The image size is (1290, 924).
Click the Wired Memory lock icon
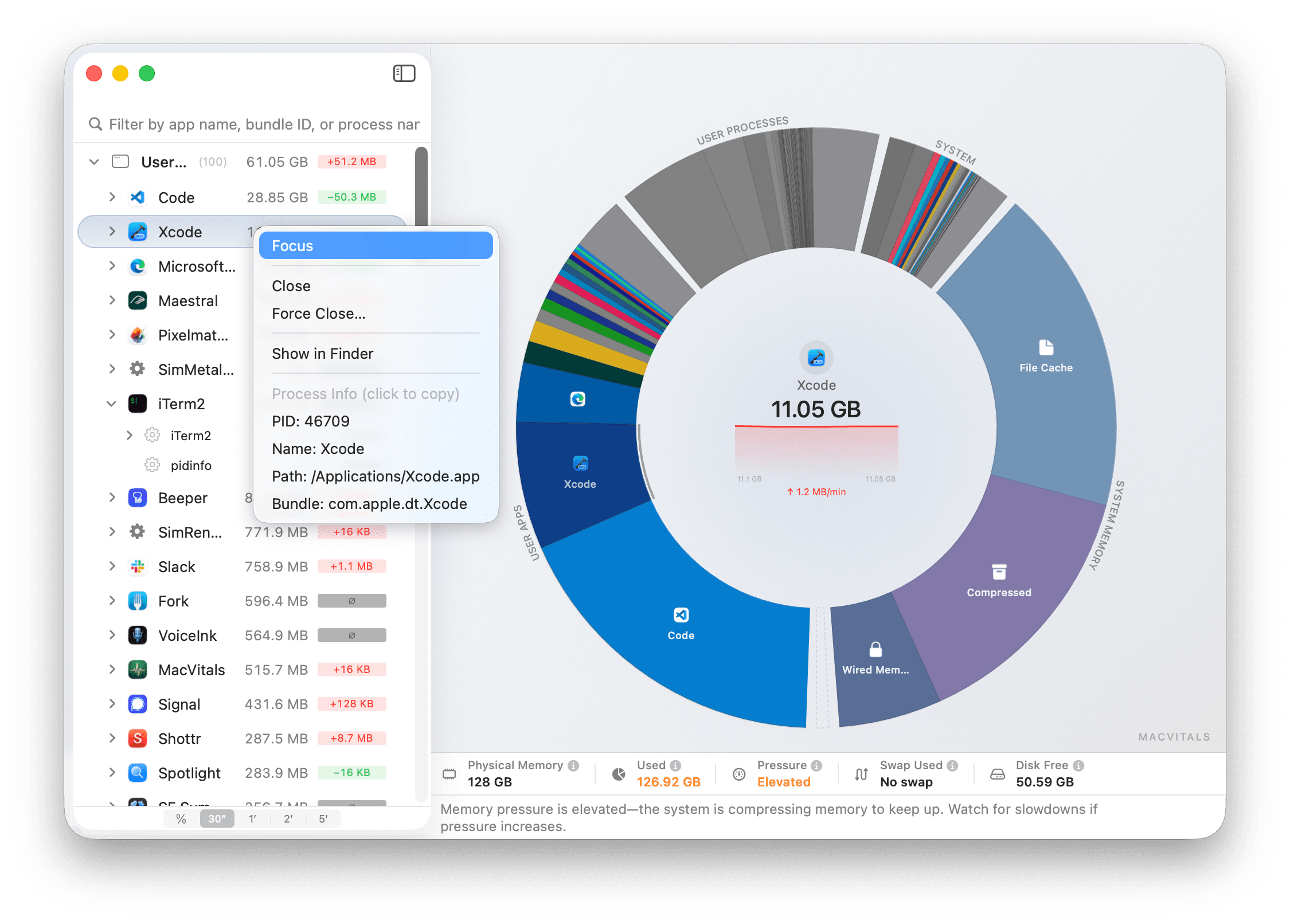tap(875, 649)
